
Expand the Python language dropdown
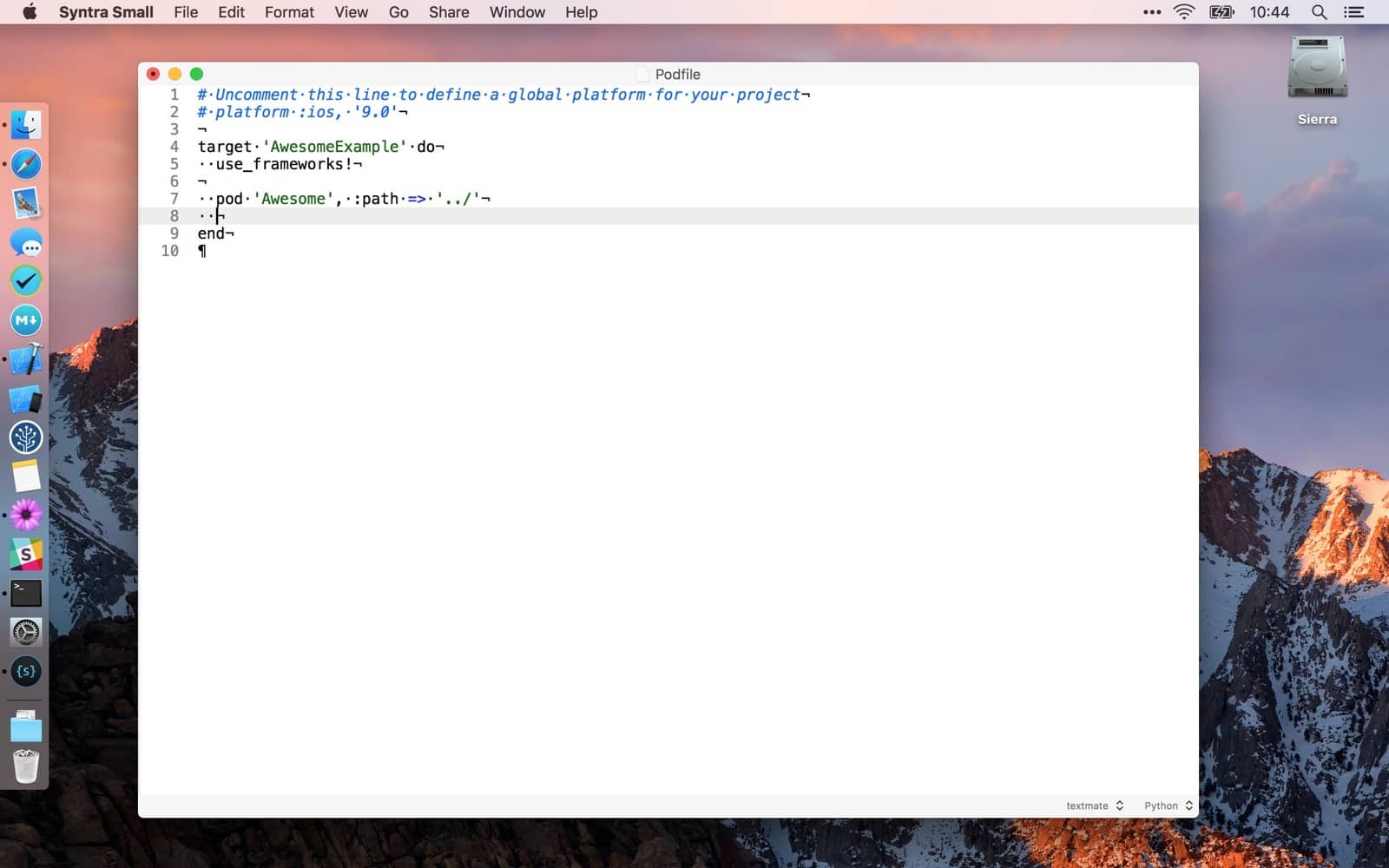coord(1168,806)
